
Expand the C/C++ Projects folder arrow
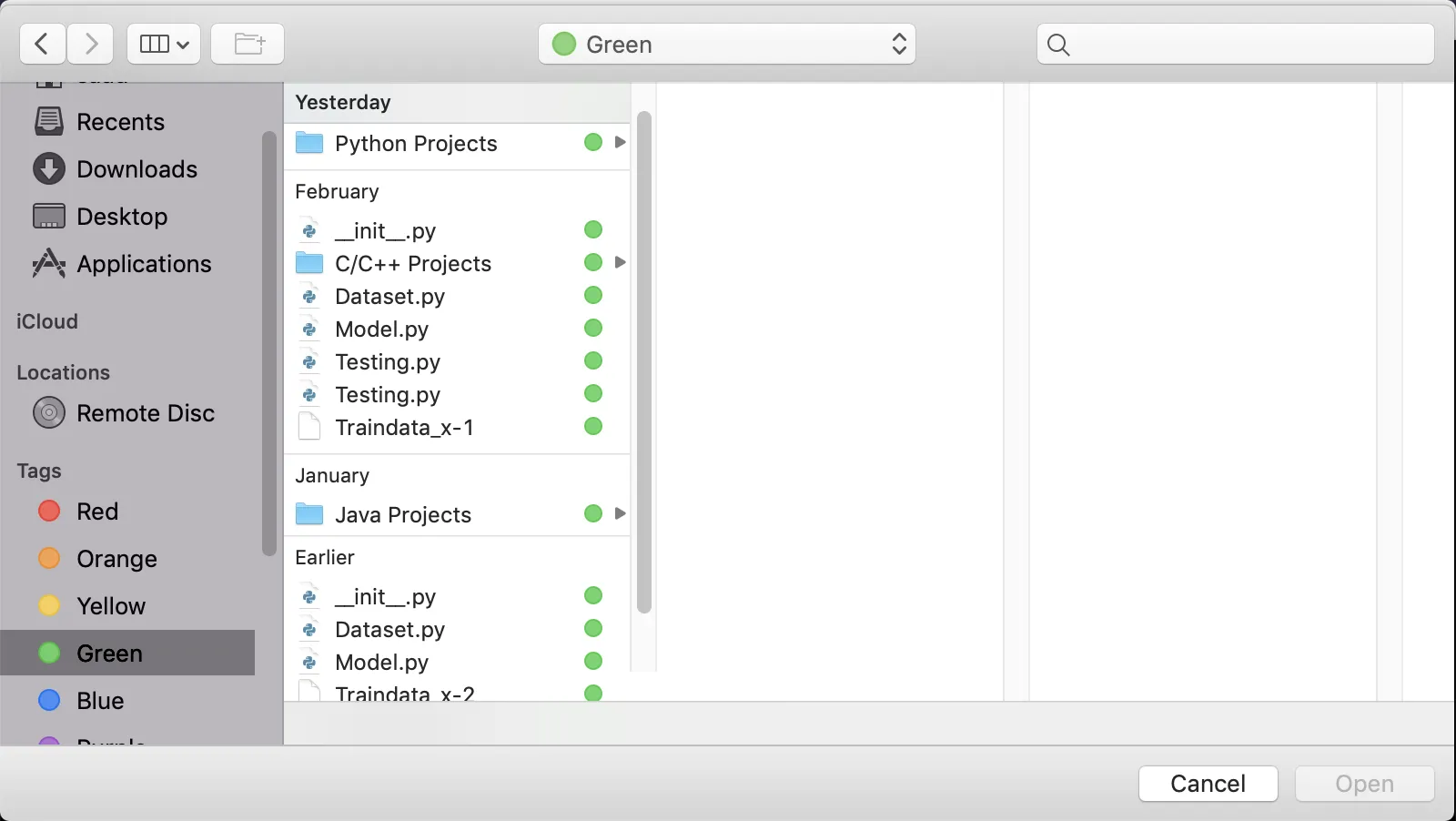pos(620,262)
